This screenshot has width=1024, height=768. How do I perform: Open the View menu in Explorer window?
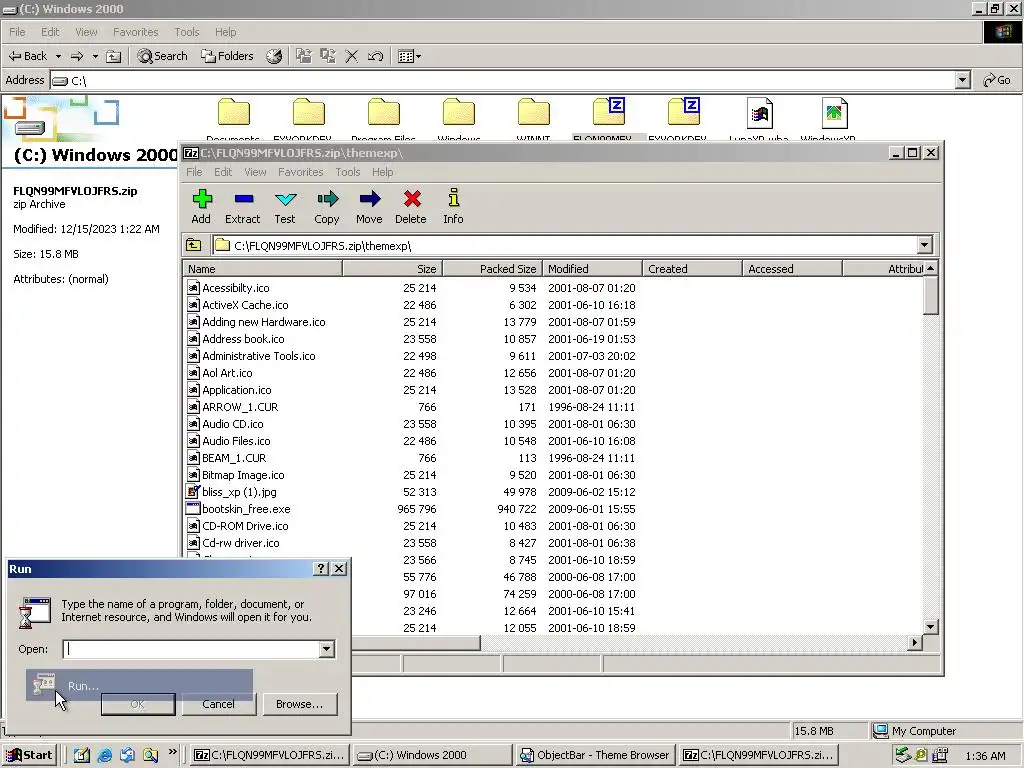tap(86, 32)
